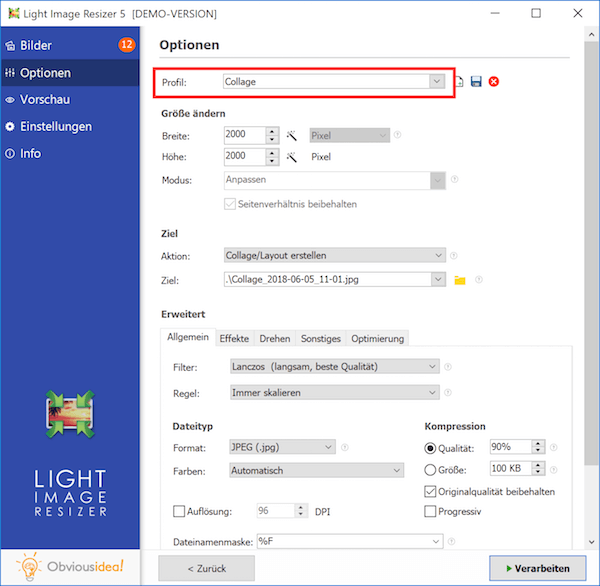Switch to the Effekte tab
Image resolution: width=600 pixels, height=586 pixels.
(x=234, y=339)
